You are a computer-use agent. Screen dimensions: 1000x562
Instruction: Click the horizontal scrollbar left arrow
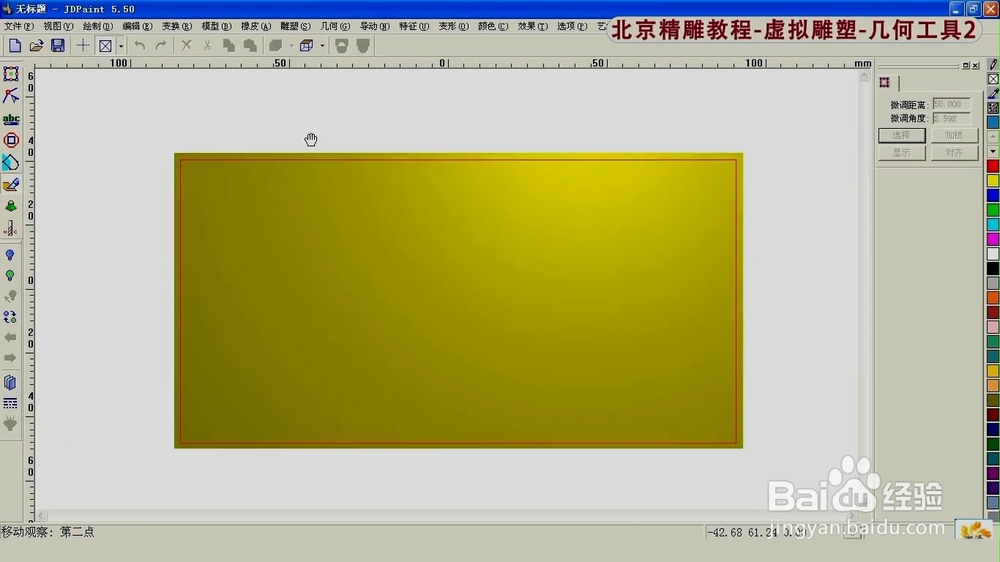(x=41, y=515)
